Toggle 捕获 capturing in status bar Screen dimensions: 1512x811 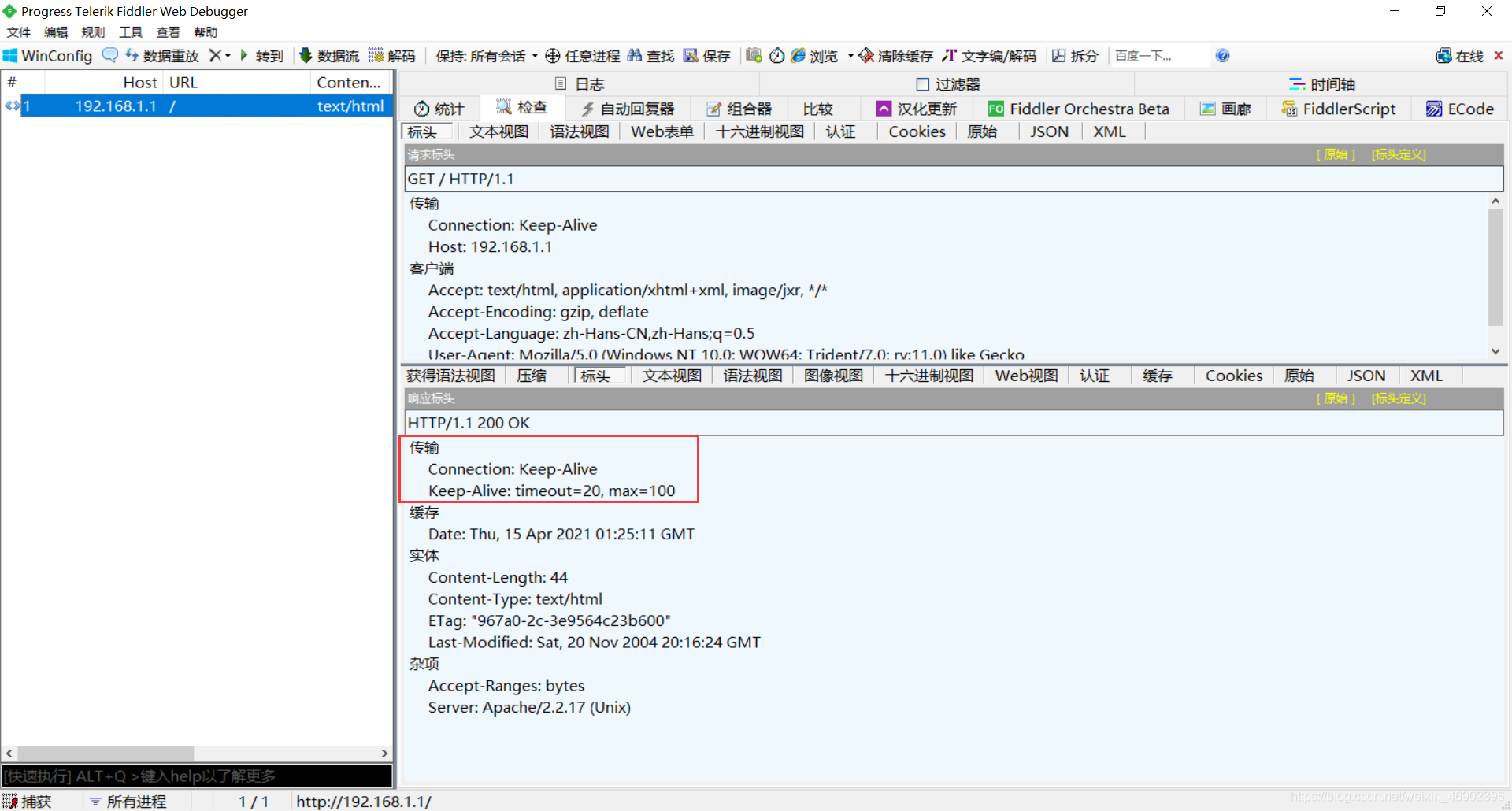28,802
